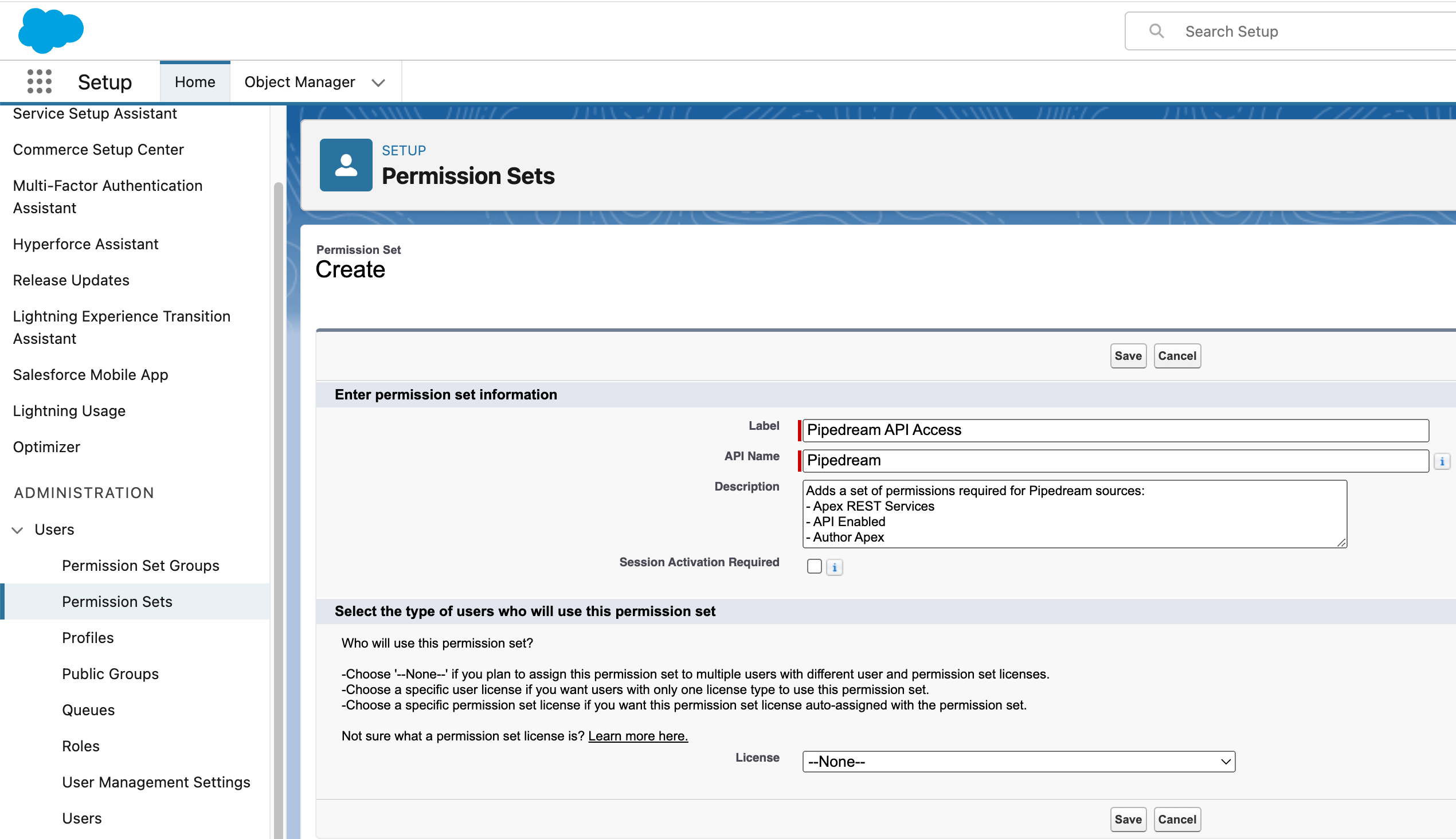Open Lightning Usage in sidebar
1456x839 pixels.
(x=69, y=411)
